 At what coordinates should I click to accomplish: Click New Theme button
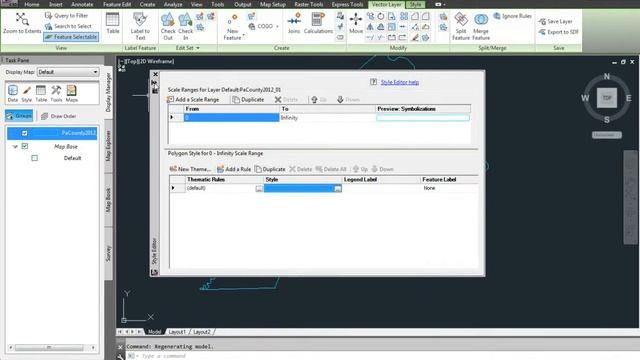[x=190, y=169]
